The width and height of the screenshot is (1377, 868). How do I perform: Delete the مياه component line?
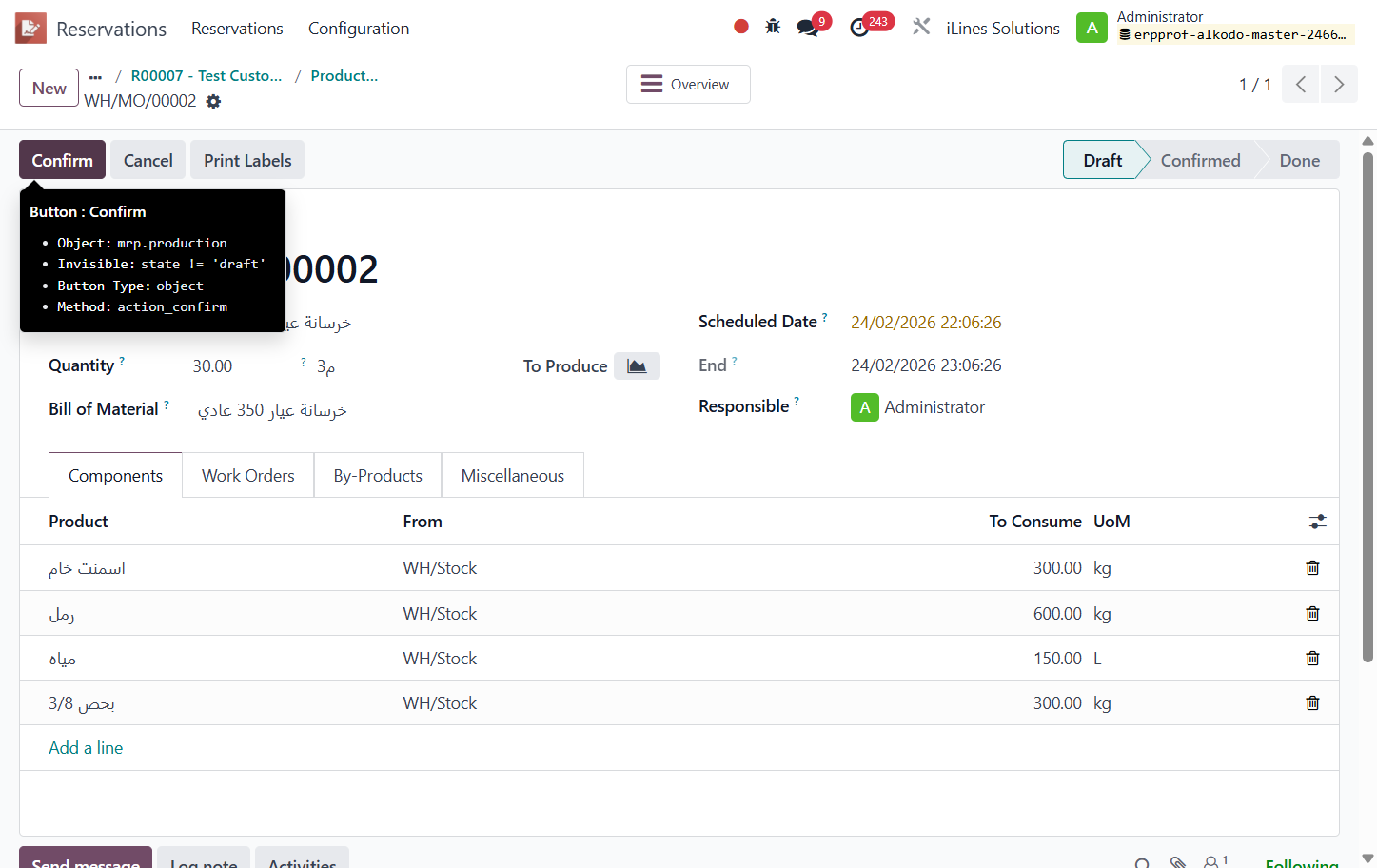point(1312,659)
